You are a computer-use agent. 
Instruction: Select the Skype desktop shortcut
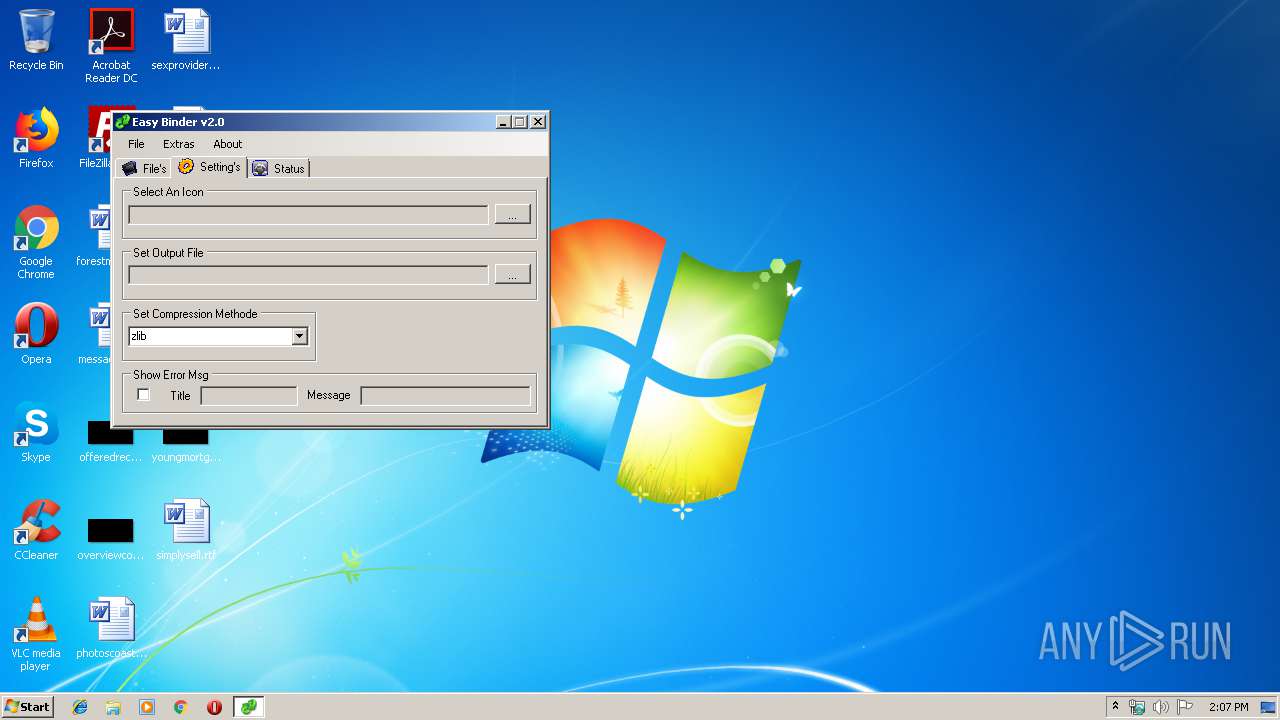point(36,432)
